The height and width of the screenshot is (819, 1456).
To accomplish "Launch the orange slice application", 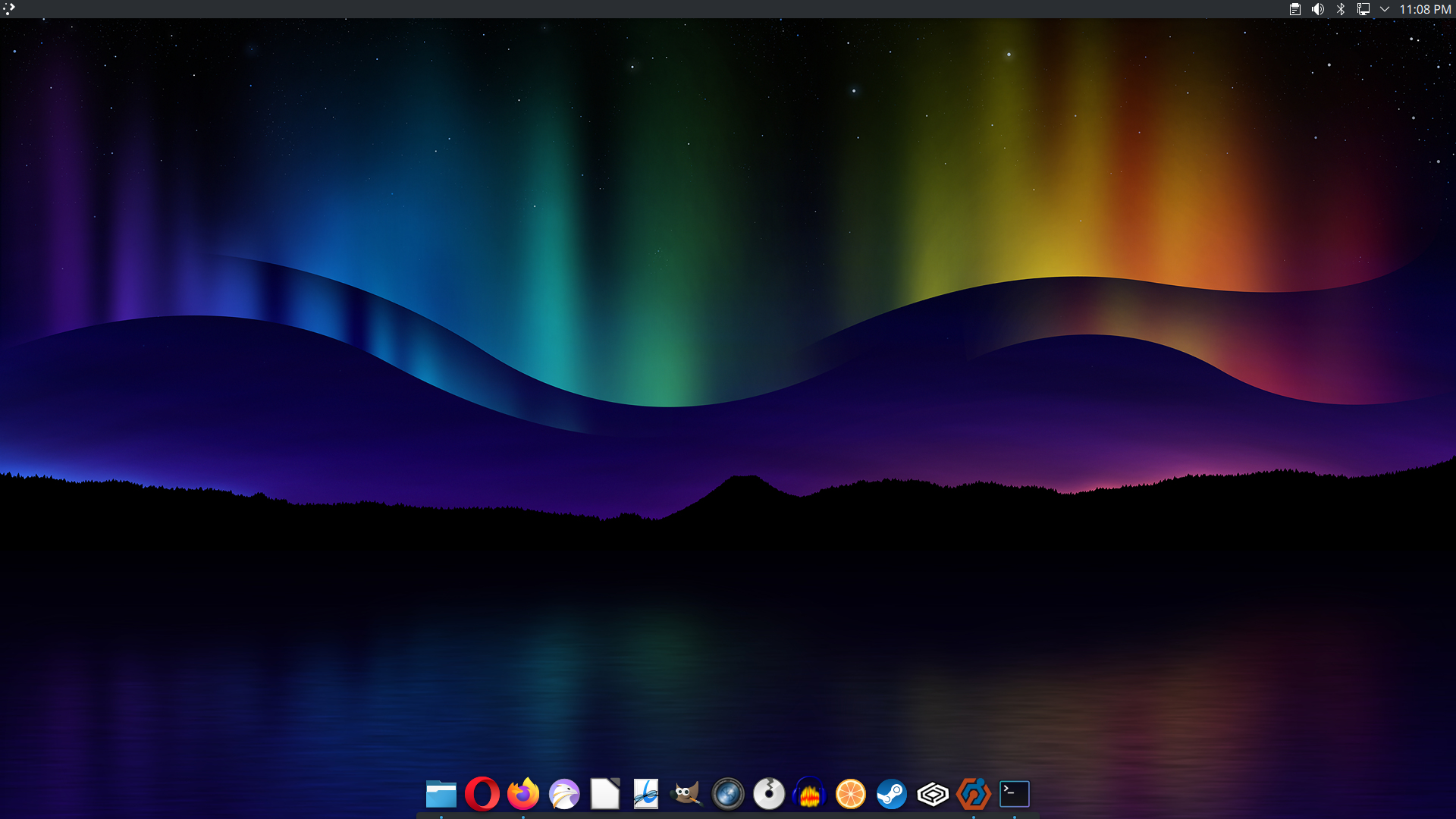I will pos(850,794).
